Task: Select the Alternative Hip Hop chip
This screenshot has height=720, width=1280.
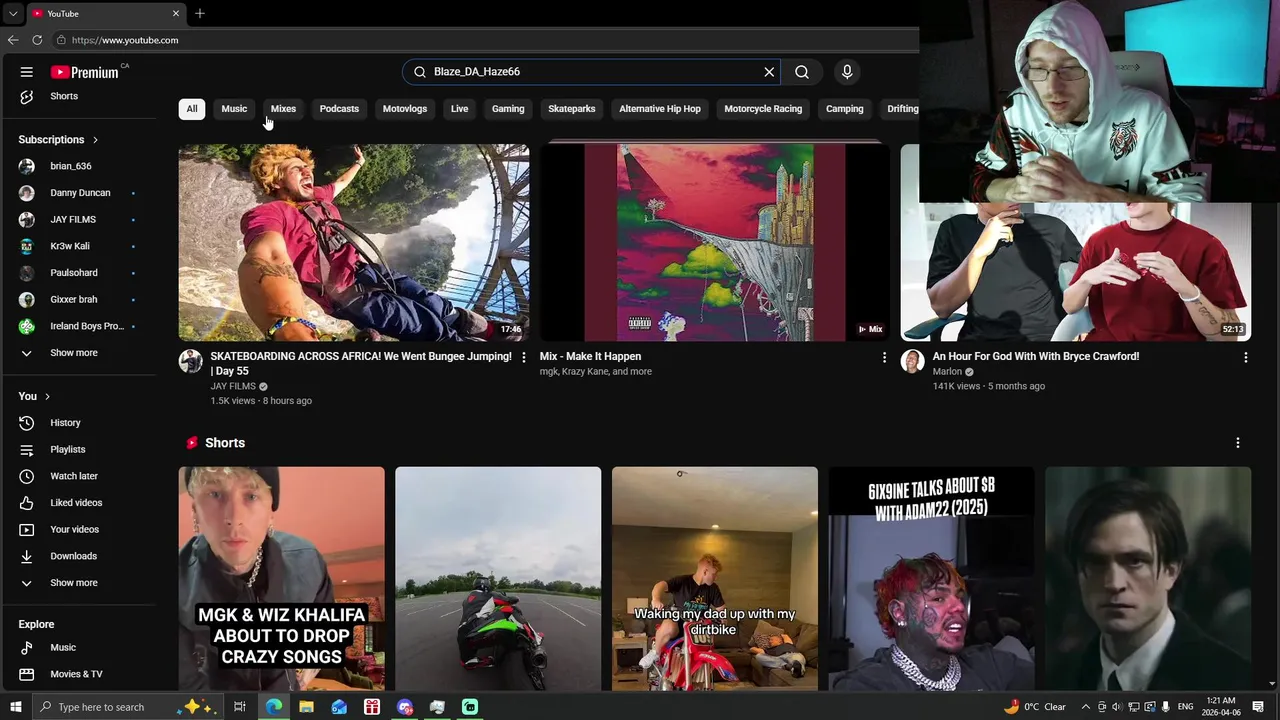Action: 660,109
